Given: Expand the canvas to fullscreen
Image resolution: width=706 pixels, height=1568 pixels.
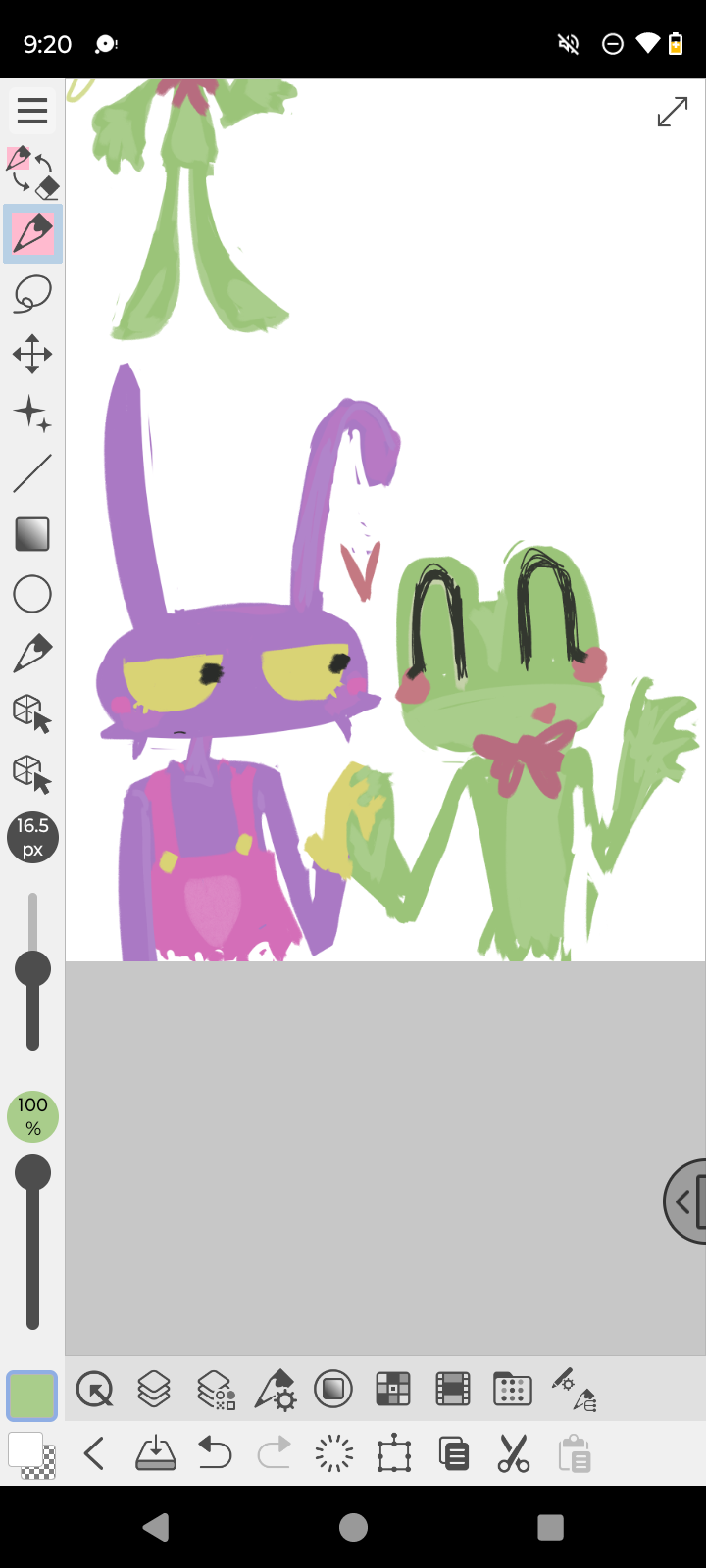Looking at the screenshot, I should tap(673, 112).
